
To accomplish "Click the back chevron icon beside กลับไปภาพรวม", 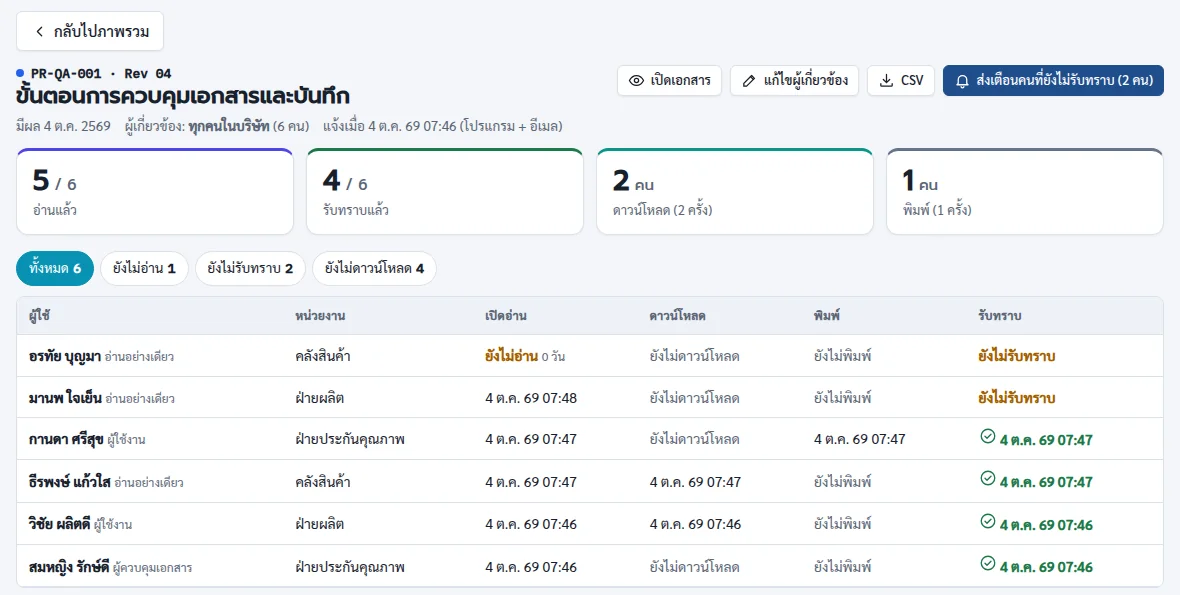I will pyautogui.click(x=39, y=32).
